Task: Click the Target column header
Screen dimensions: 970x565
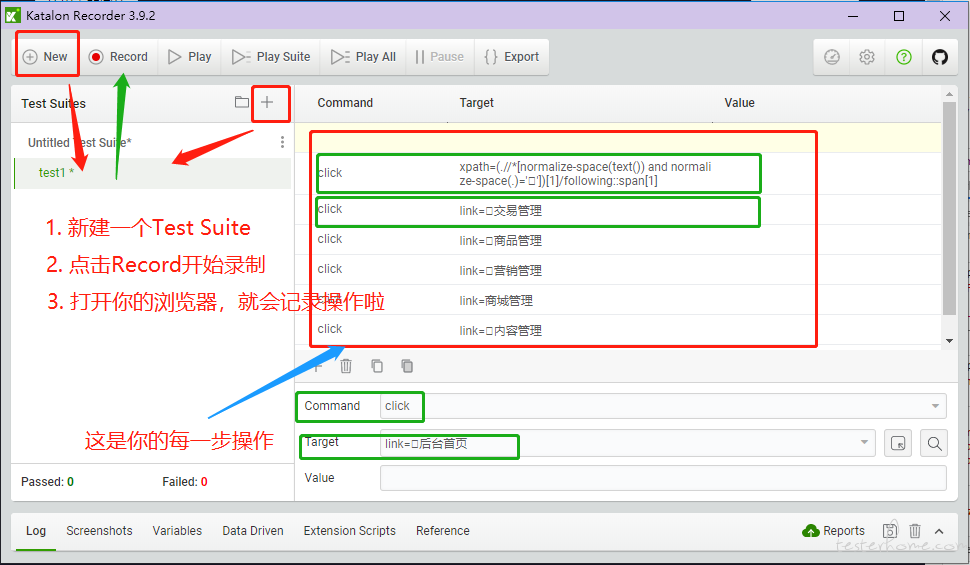Action: point(476,103)
